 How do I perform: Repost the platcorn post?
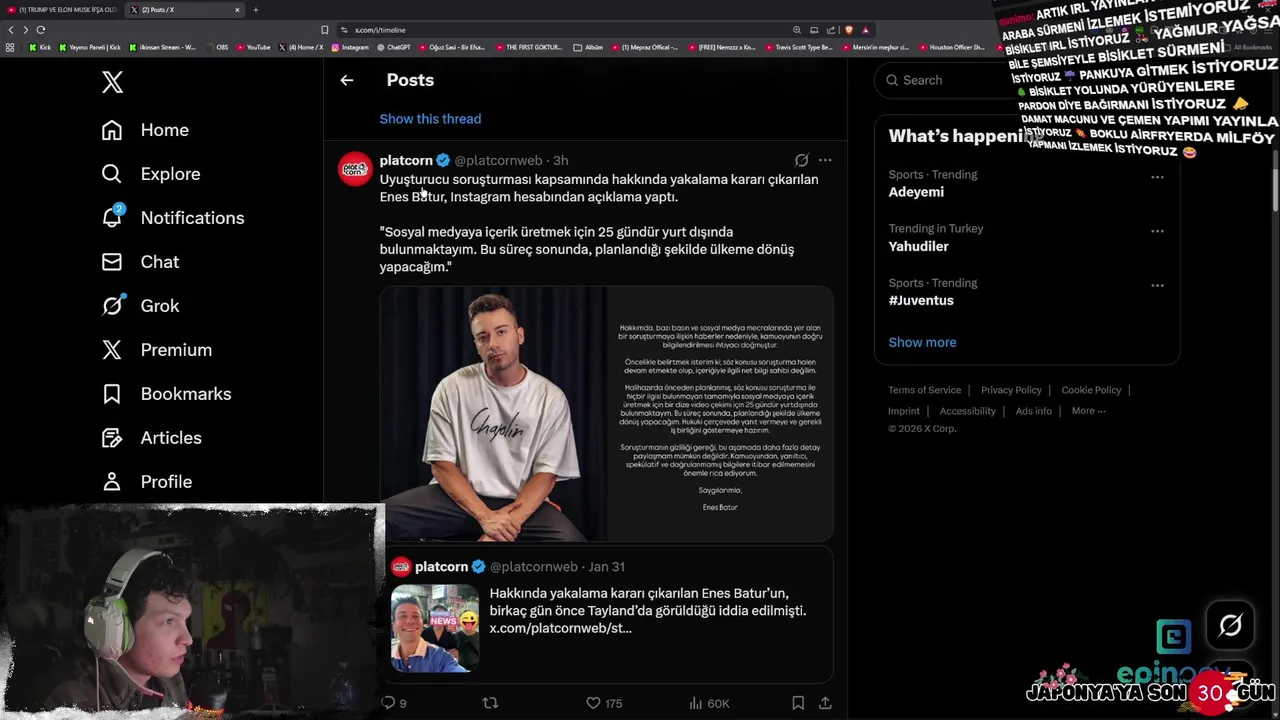(x=490, y=703)
